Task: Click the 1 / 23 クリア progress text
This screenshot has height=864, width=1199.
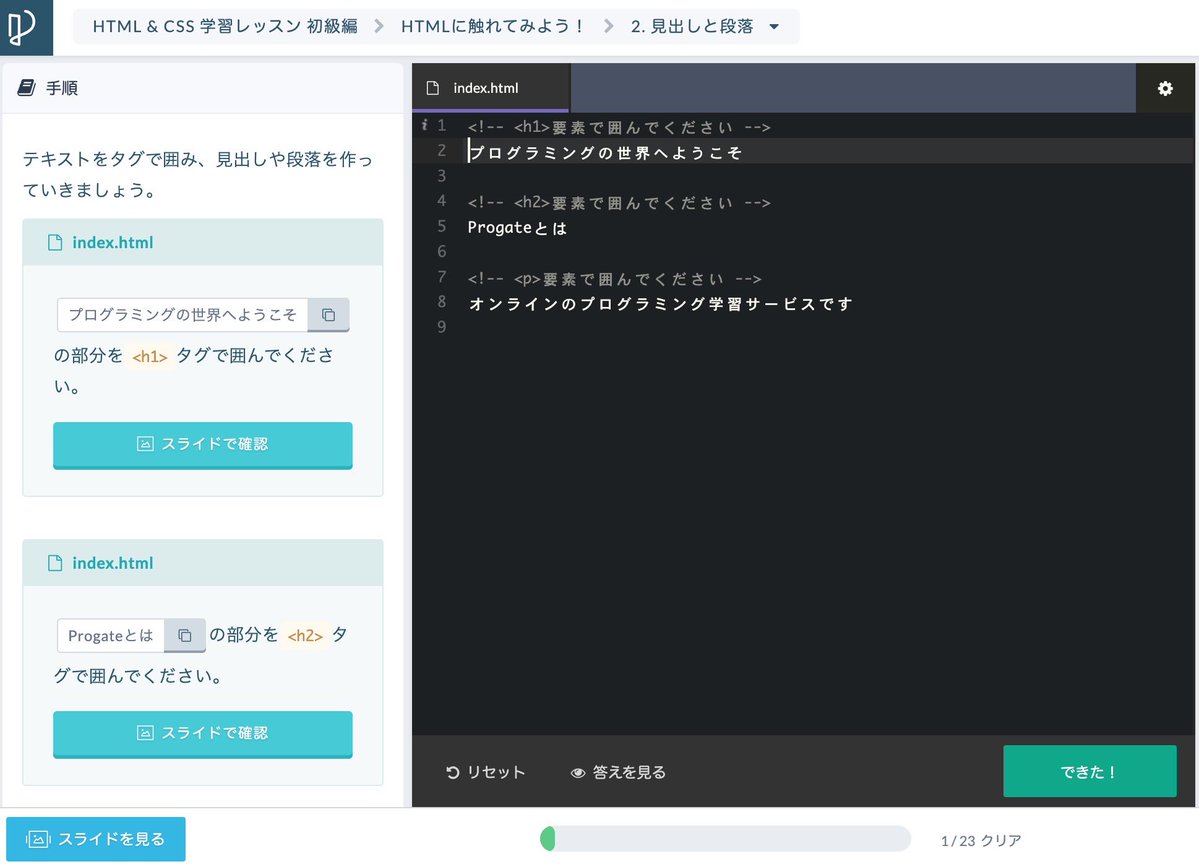Action: click(981, 840)
